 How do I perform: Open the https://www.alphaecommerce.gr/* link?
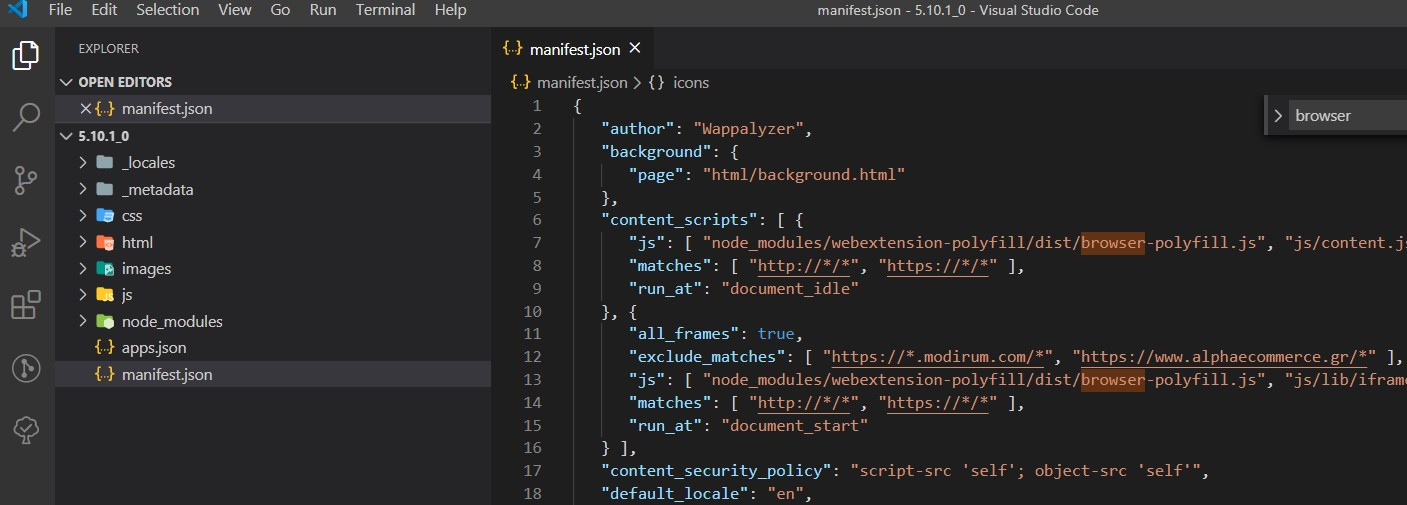[x=1229, y=357]
